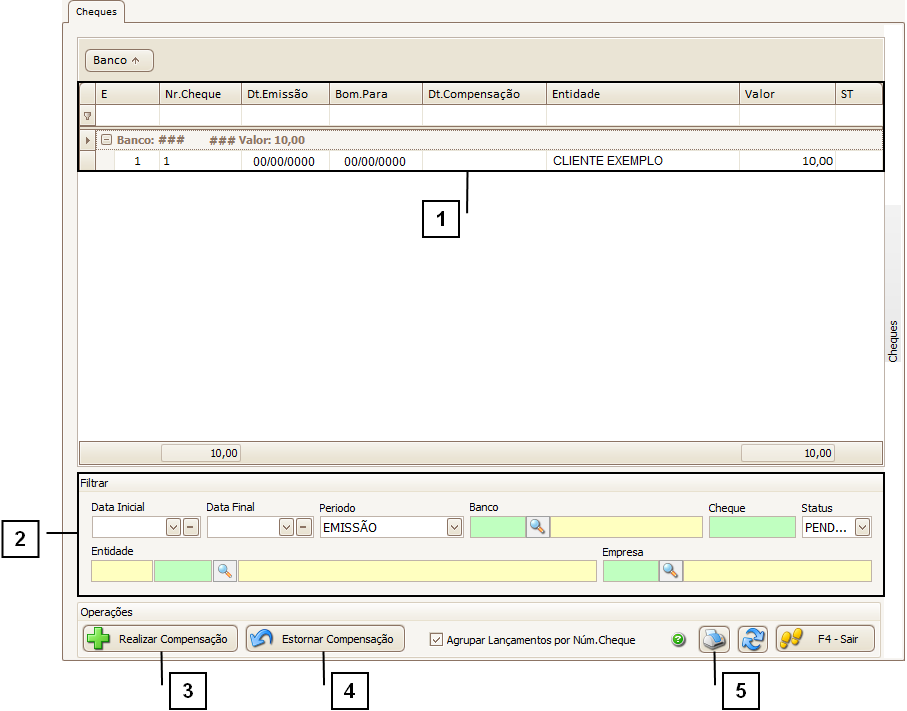The height and width of the screenshot is (711, 907).
Task: Open Banco search with magnifier icon
Action: coord(538,527)
